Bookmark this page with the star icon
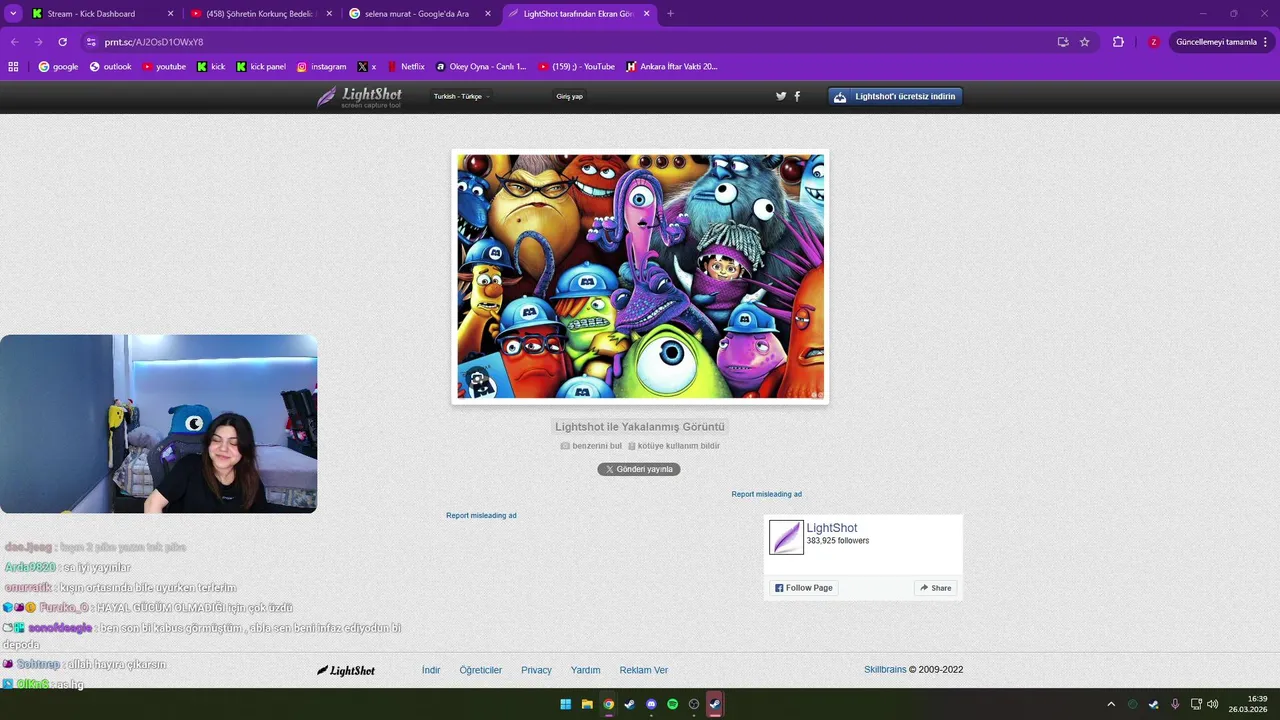The width and height of the screenshot is (1280, 720). click(x=1085, y=42)
